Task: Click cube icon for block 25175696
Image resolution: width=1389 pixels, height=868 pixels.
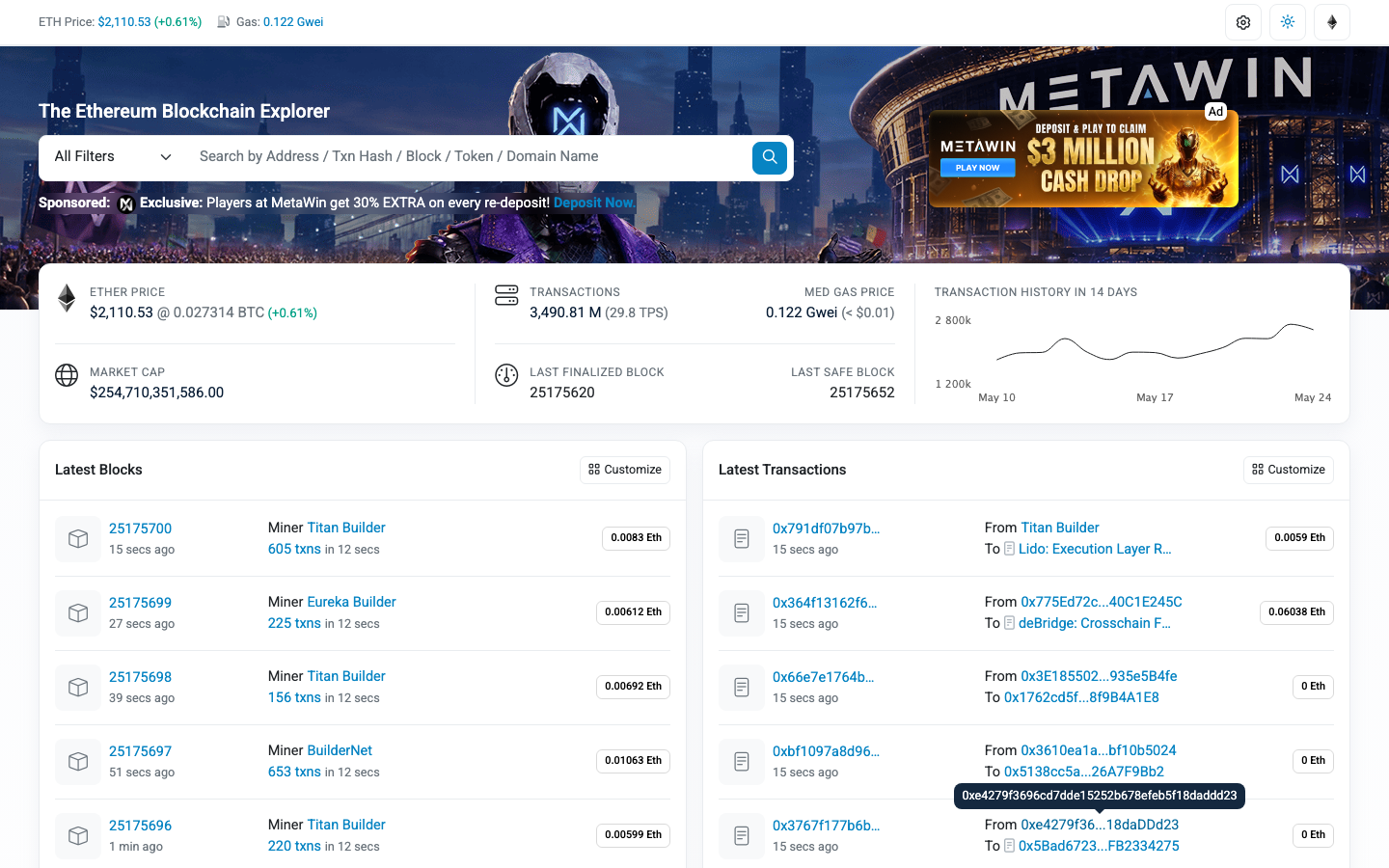Action: coord(78,835)
